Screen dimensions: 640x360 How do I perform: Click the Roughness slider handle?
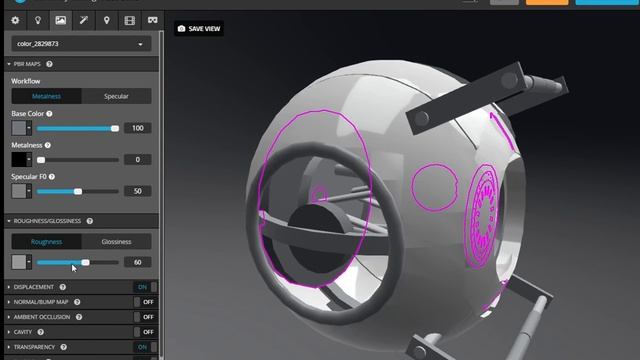85,262
